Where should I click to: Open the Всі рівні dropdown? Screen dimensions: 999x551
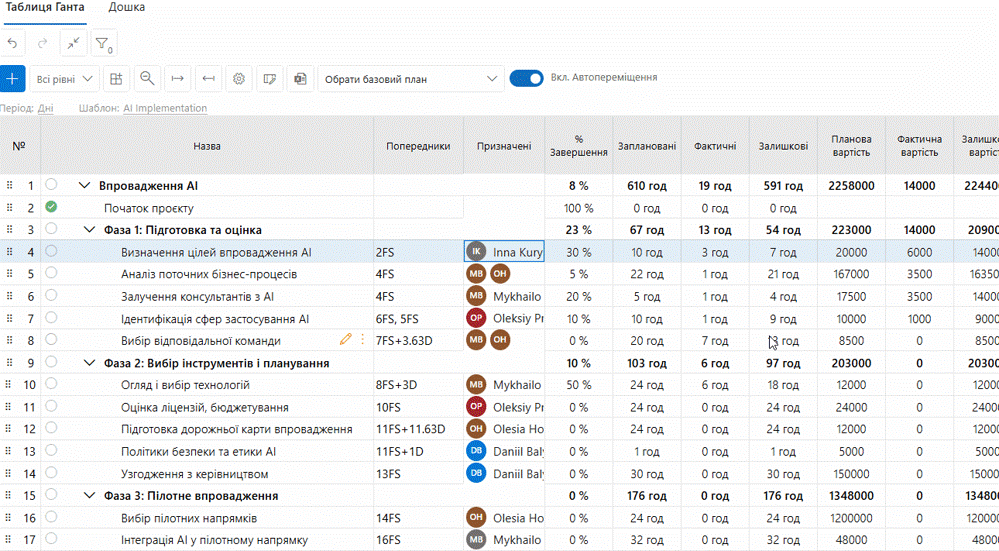[x=64, y=79]
